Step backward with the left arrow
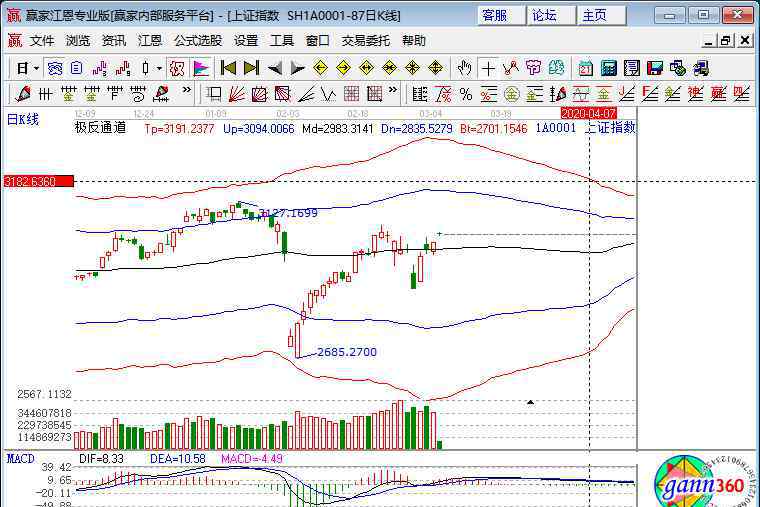760x507 pixels. (x=274, y=68)
